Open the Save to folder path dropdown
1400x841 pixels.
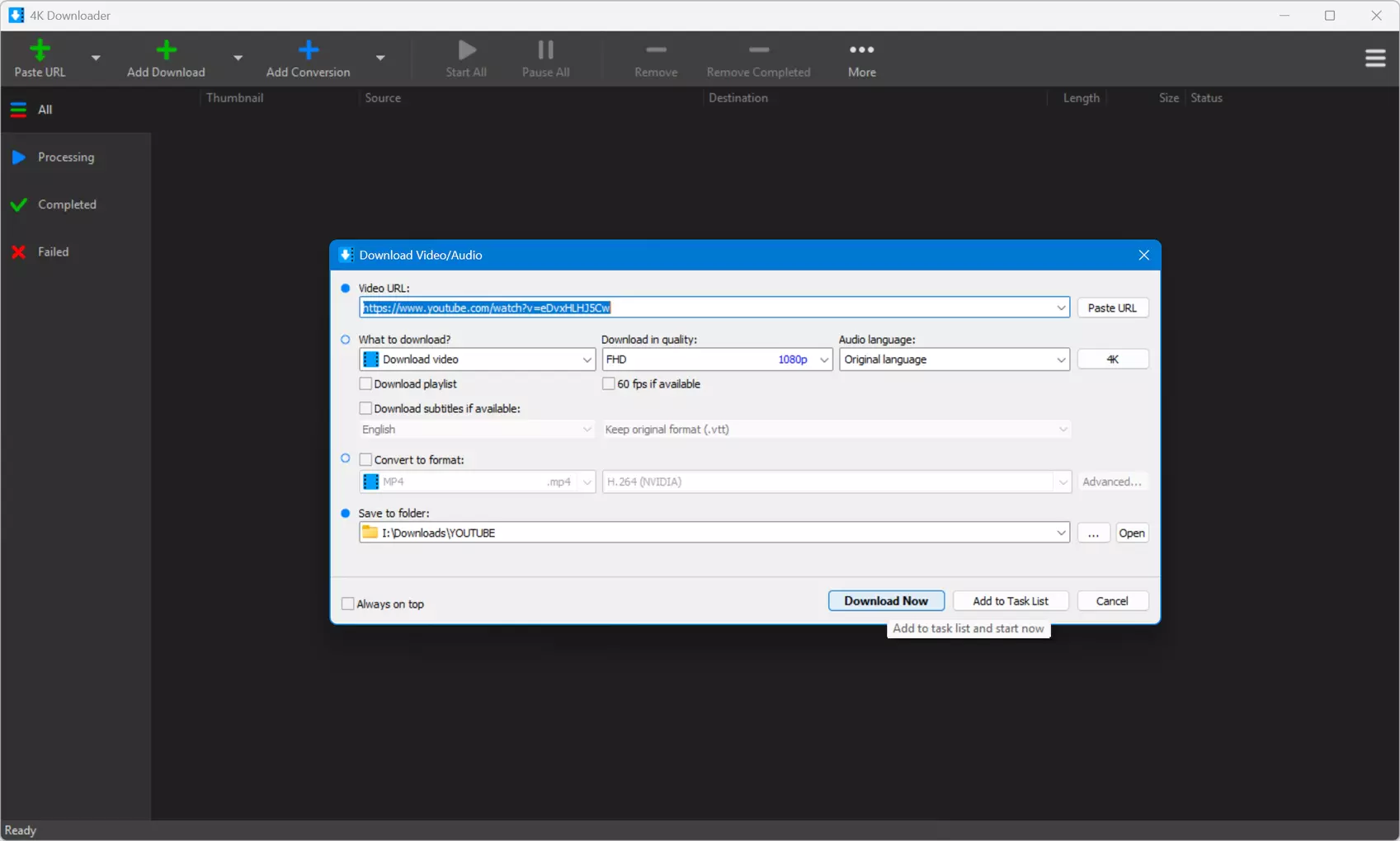point(1061,533)
